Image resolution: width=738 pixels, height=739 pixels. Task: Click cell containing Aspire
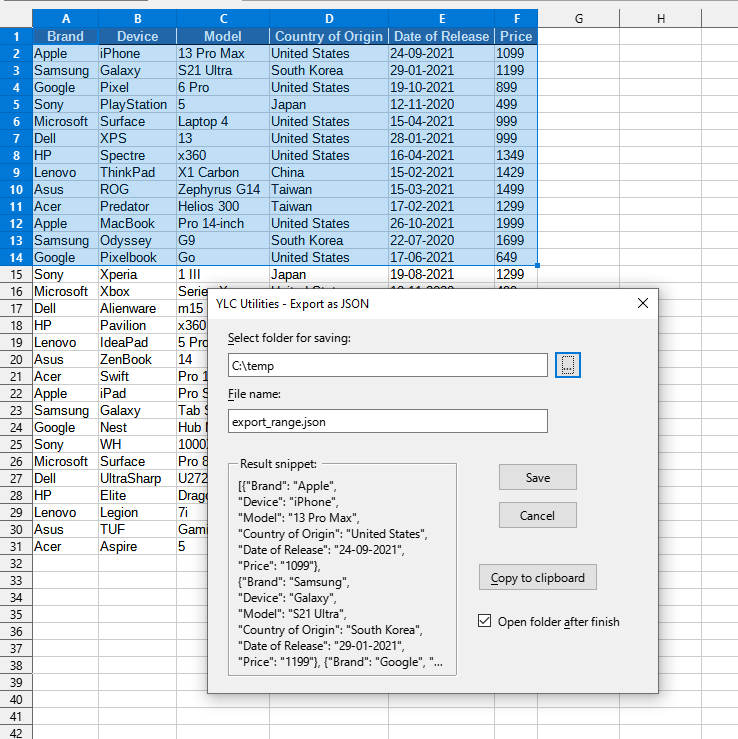[x=137, y=546]
